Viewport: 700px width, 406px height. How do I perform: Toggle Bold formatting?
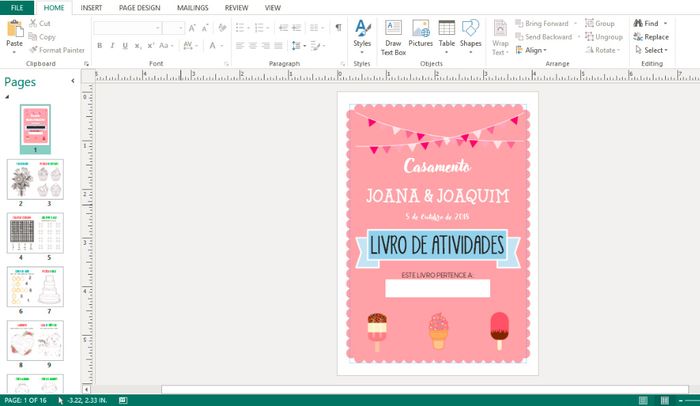(100, 46)
